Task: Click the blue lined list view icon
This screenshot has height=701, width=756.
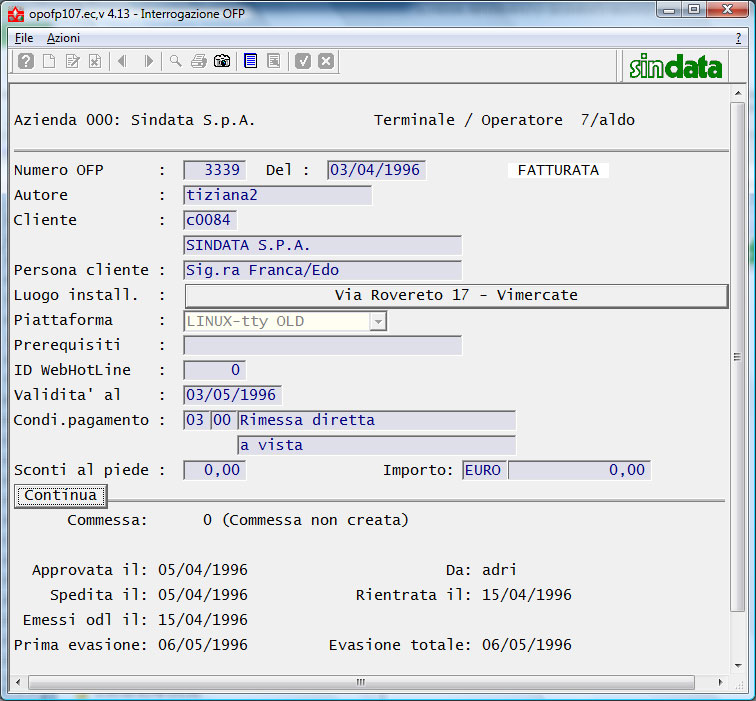Action: point(251,61)
